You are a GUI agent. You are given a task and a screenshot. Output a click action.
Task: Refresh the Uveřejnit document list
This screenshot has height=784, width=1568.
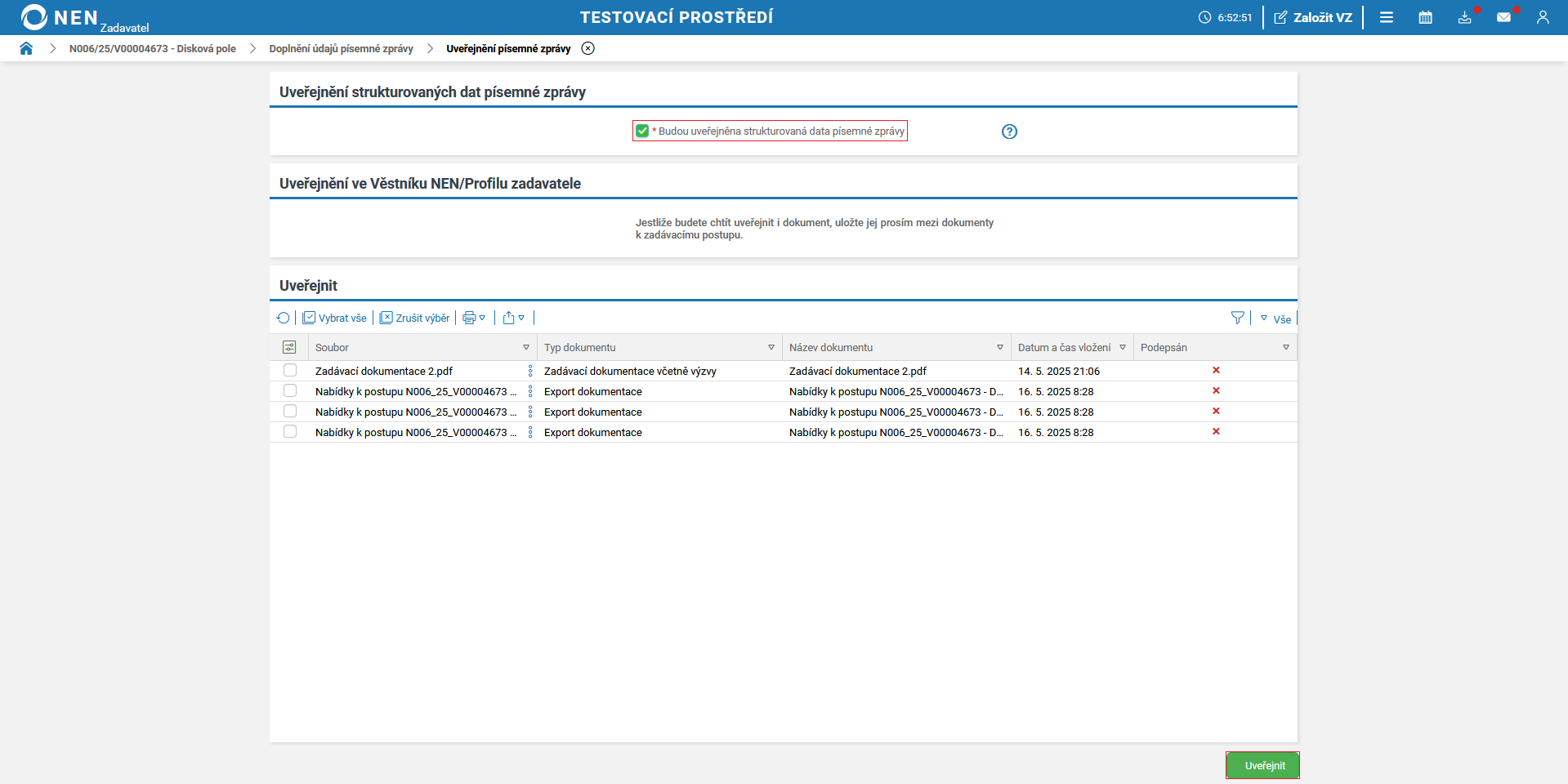(284, 318)
